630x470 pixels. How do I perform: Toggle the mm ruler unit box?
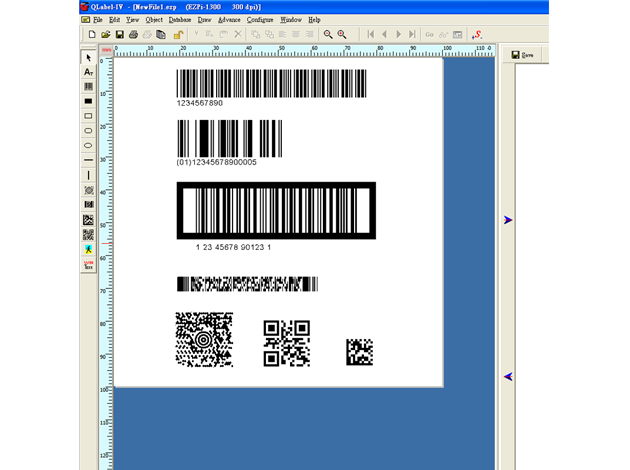coord(106,48)
